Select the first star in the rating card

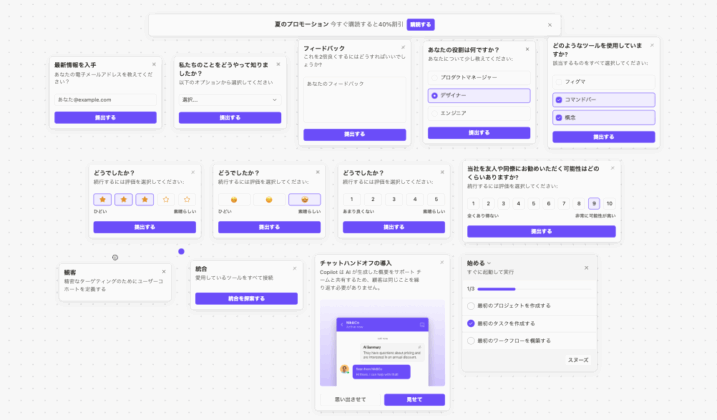click(102, 199)
